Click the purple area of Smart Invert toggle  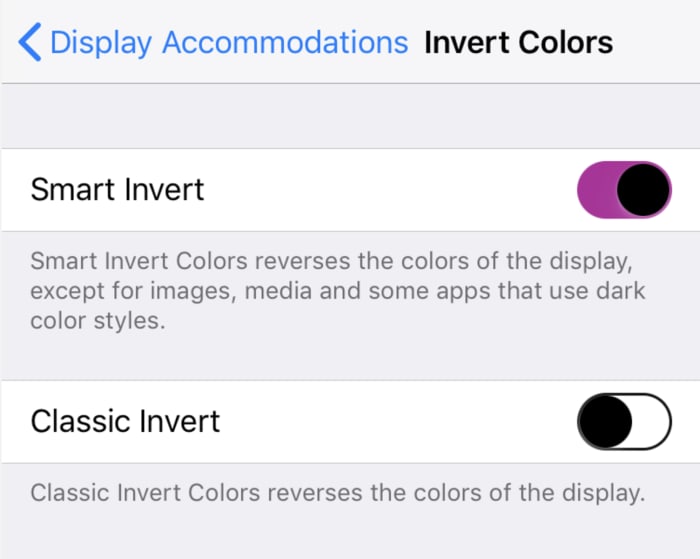click(596, 190)
